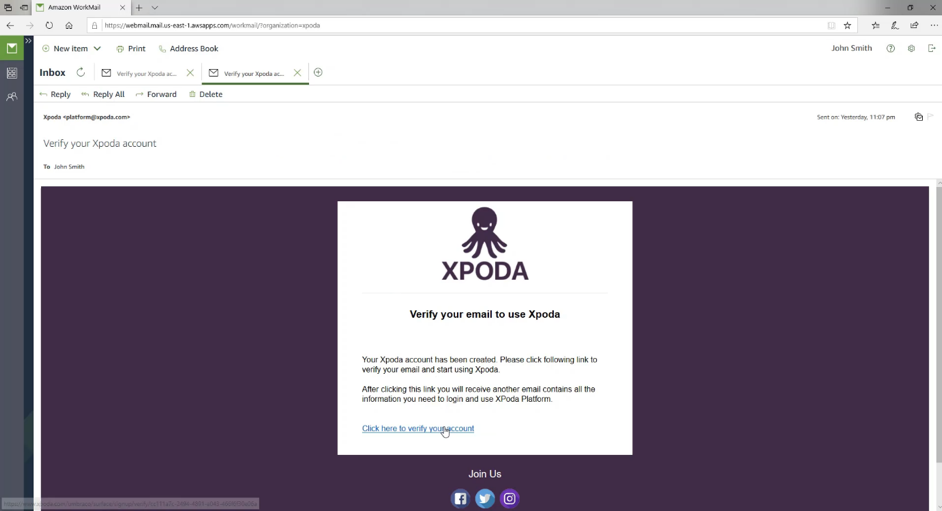Show browser tab previews chevron
Viewport: 942px width, 511px height.
(x=154, y=8)
